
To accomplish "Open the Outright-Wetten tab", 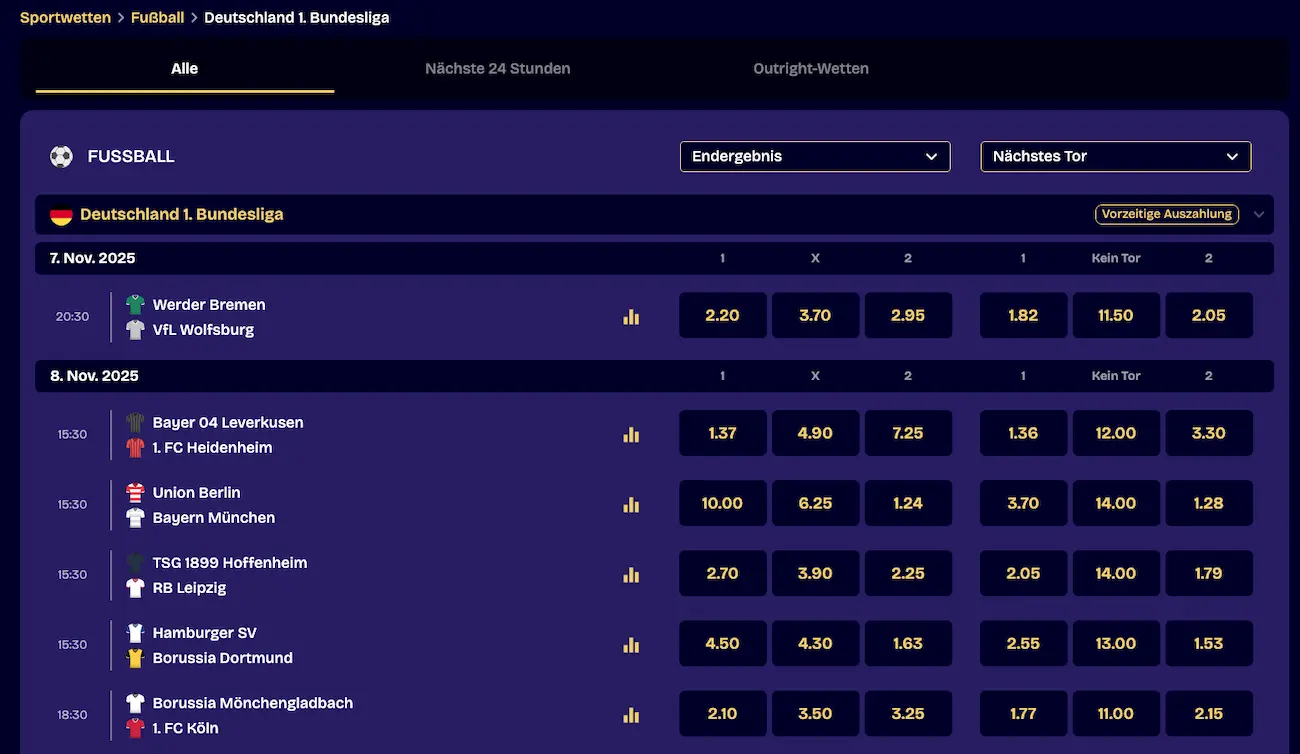I will pyautogui.click(x=811, y=68).
